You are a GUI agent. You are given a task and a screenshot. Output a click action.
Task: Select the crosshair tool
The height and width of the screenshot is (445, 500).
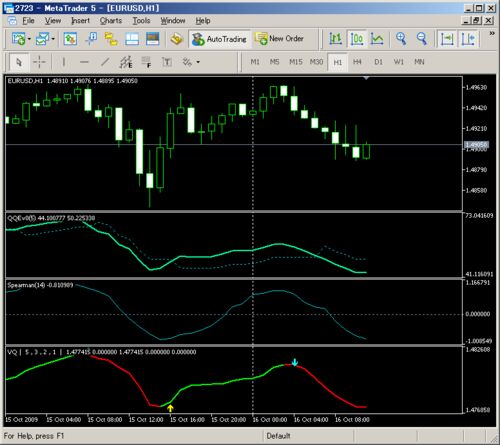point(39,62)
